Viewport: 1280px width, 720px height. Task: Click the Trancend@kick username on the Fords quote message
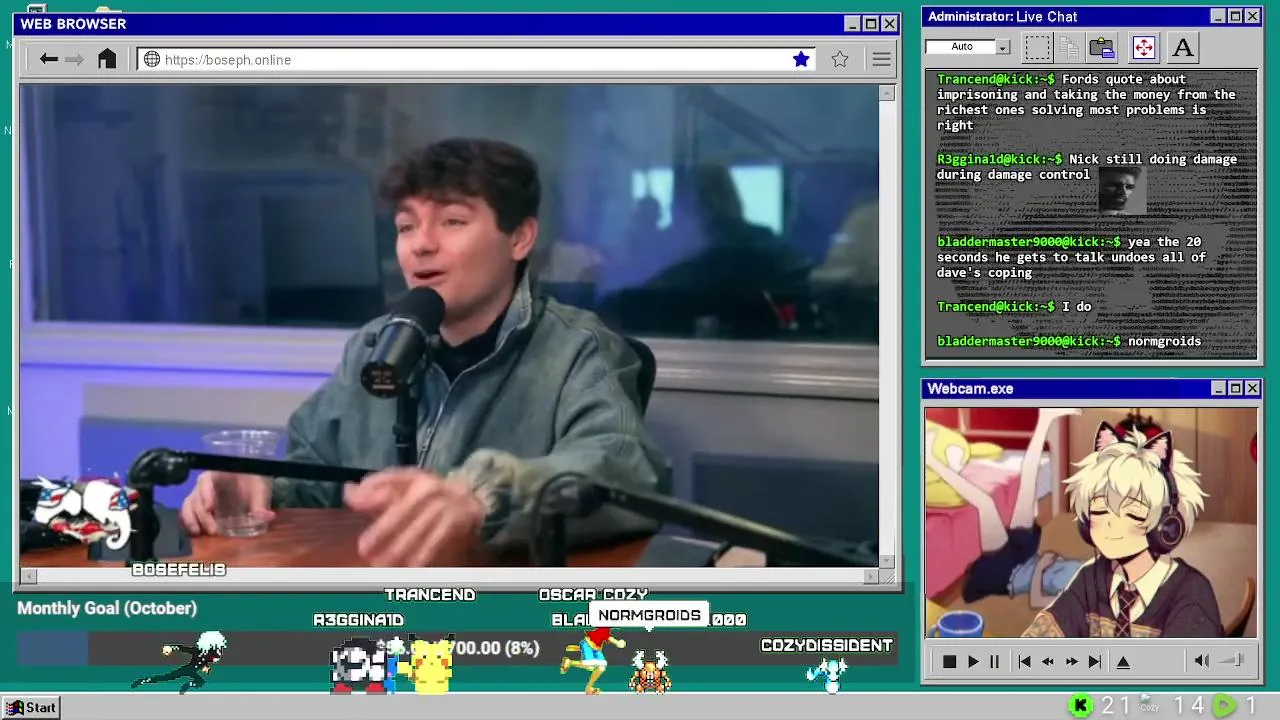(995, 79)
